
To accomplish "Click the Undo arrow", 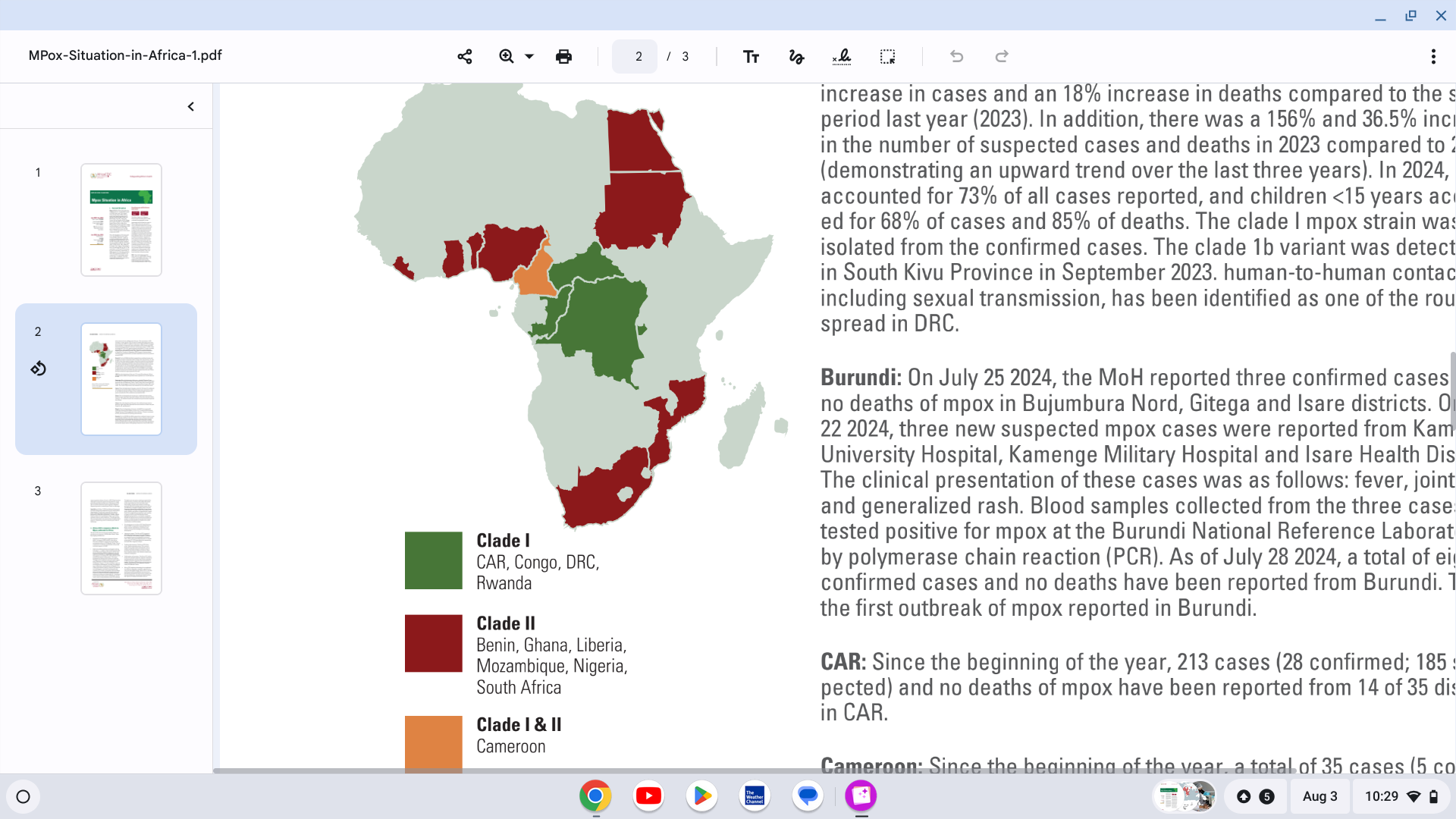I will pyautogui.click(x=956, y=56).
